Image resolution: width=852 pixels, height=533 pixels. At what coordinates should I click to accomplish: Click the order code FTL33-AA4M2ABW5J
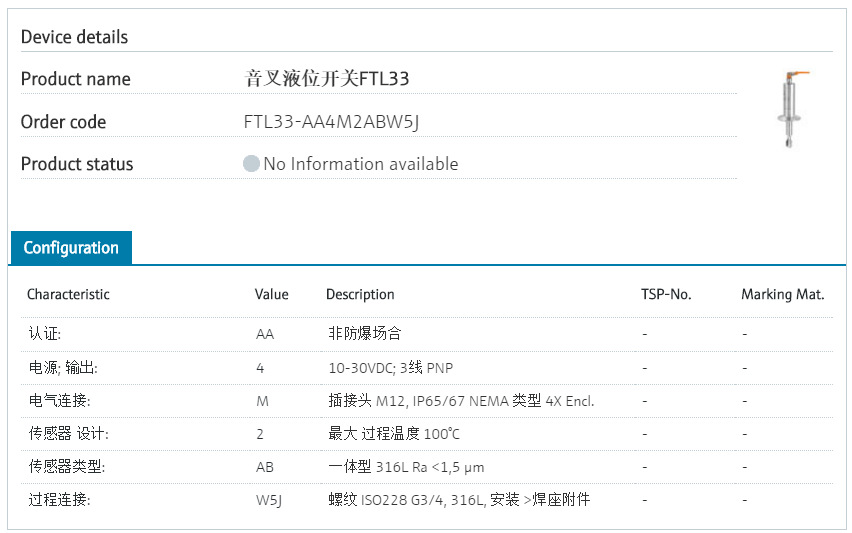click(x=331, y=122)
